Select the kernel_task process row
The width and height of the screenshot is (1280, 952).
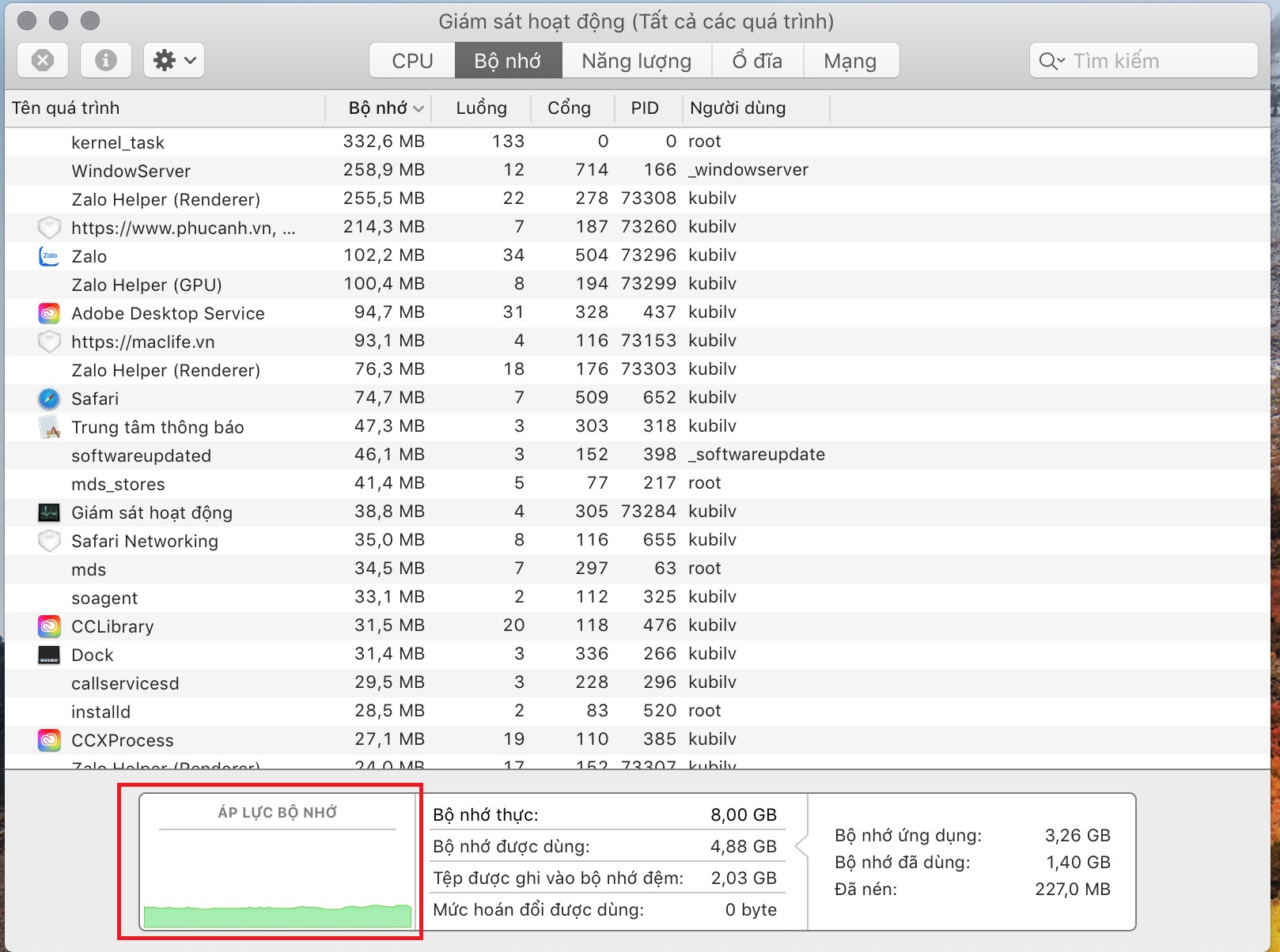[x=638, y=142]
